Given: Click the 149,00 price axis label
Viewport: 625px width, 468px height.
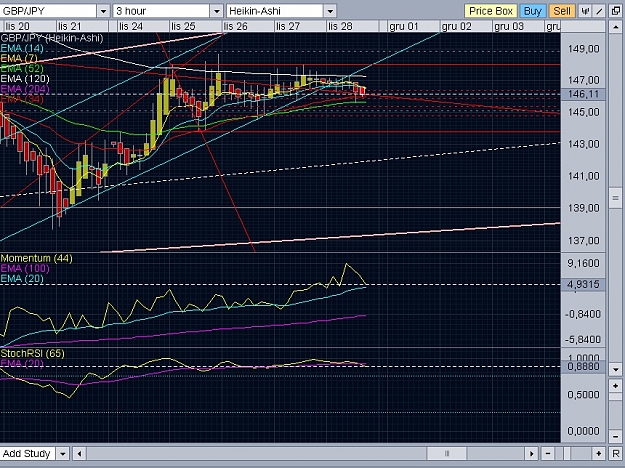Looking at the screenshot, I should [x=584, y=49].
